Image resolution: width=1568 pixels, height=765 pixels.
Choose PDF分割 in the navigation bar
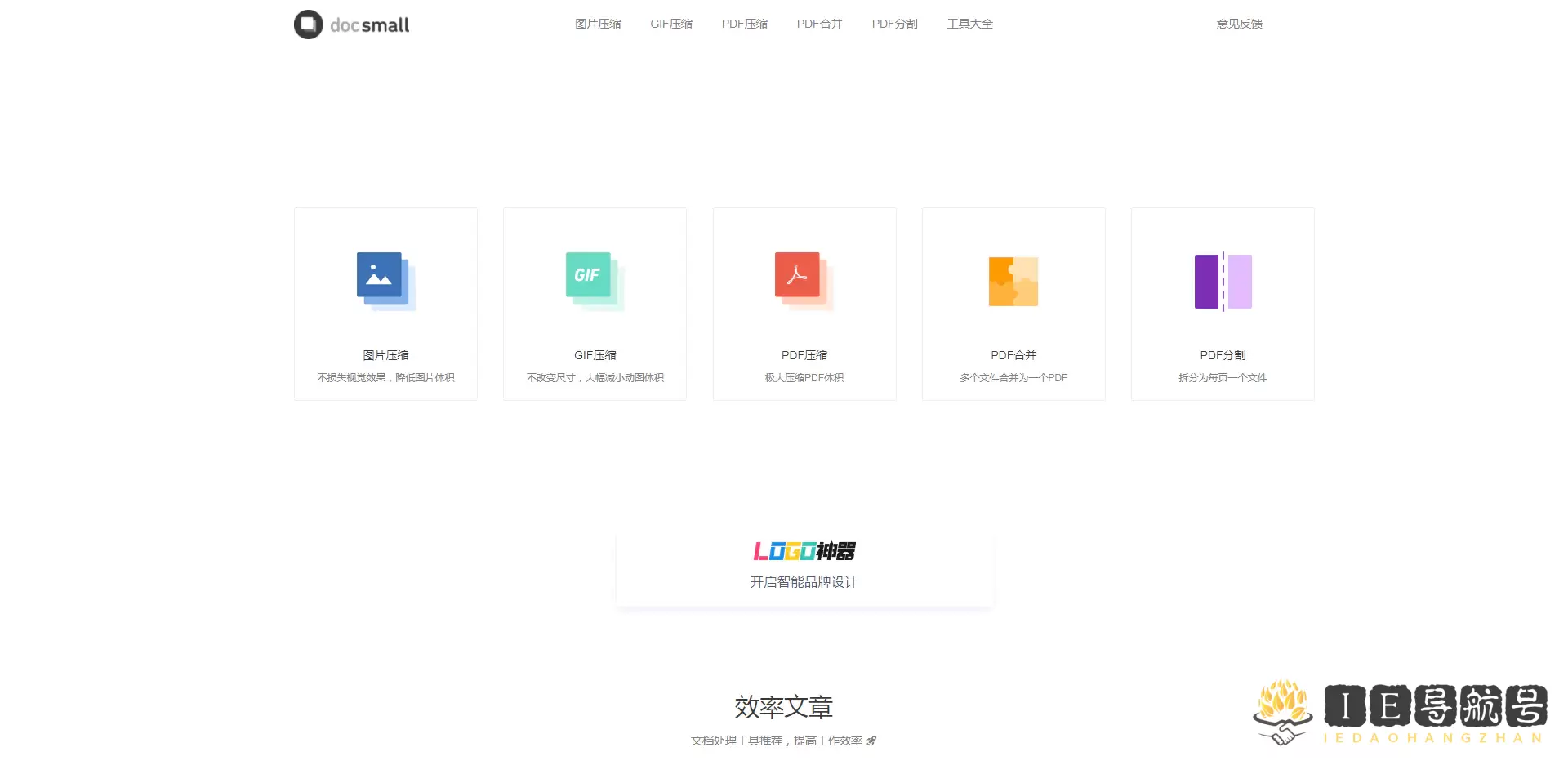click(x=895, y=24)
